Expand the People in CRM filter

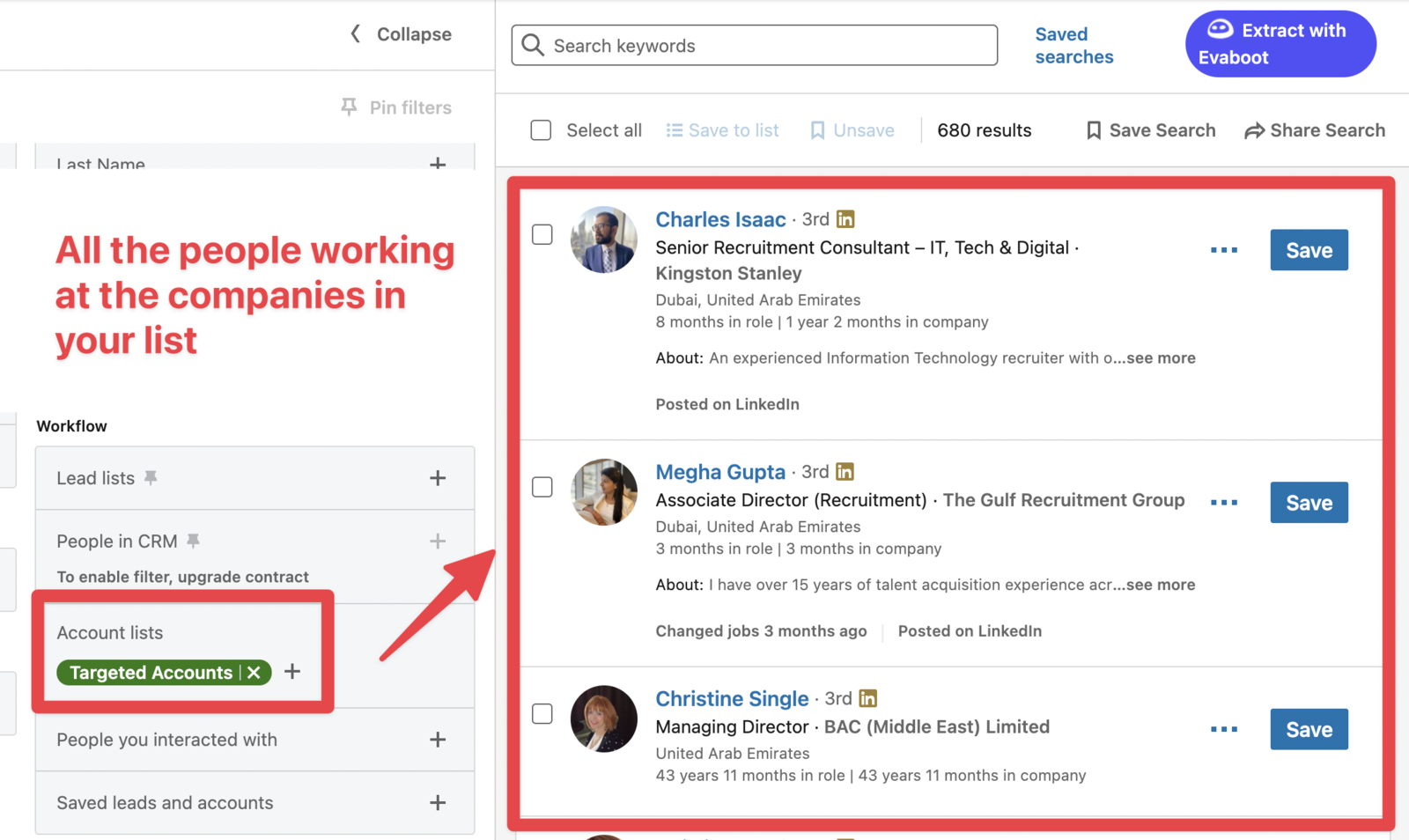pos(438,541)
